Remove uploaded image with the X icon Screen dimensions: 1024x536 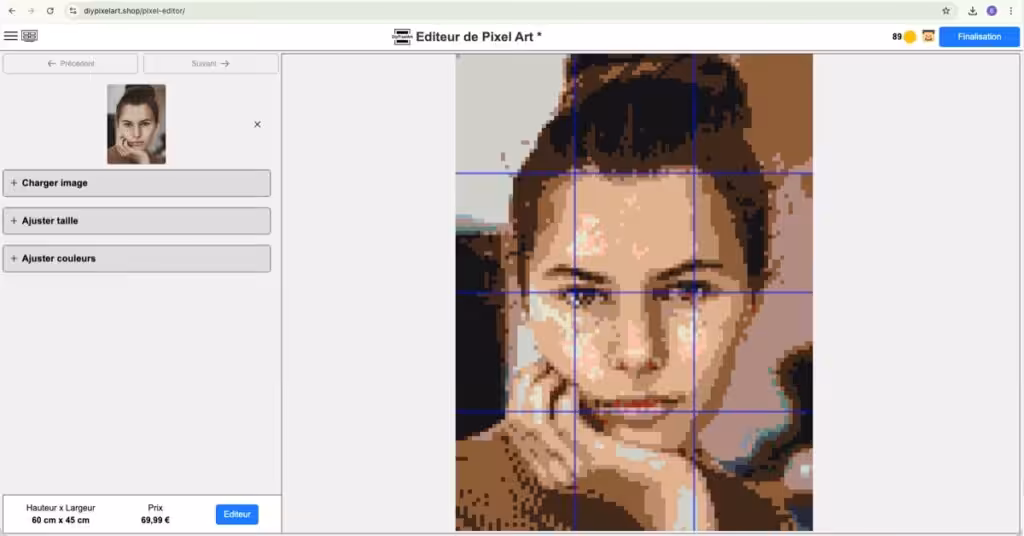[x=257, y=124]
